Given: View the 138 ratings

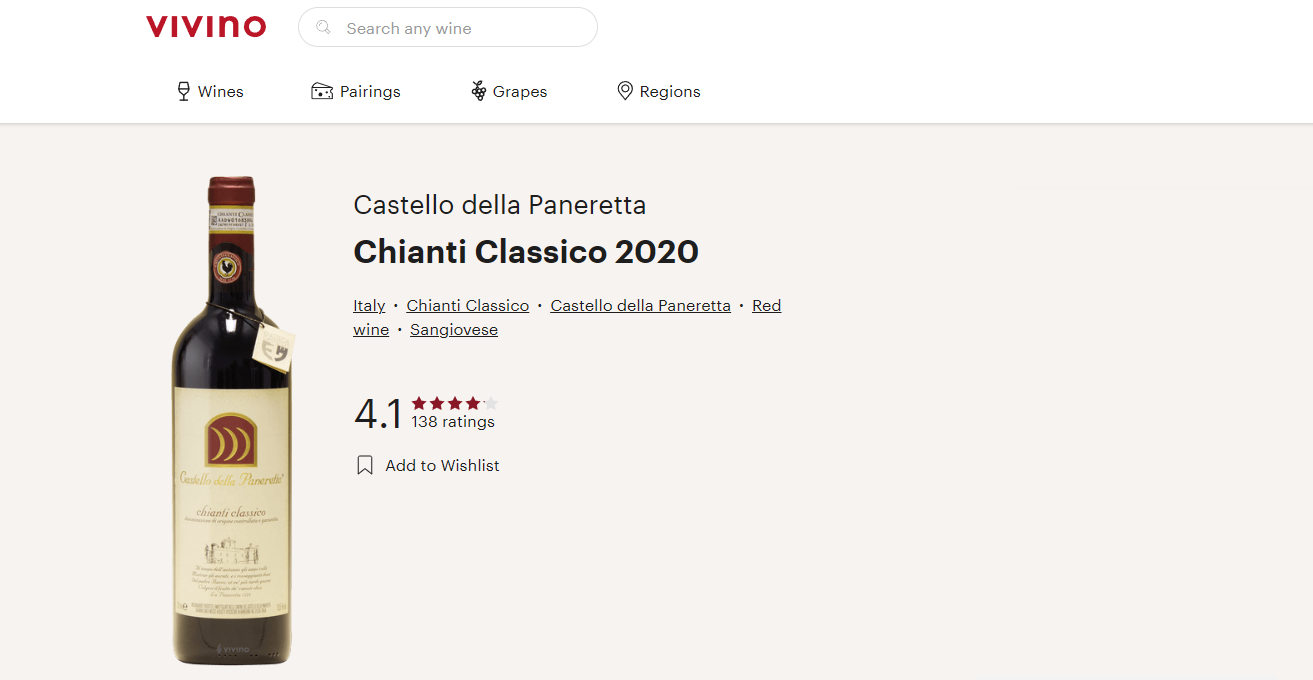Looking at the screenshot, I should click(x=453, y=422).
